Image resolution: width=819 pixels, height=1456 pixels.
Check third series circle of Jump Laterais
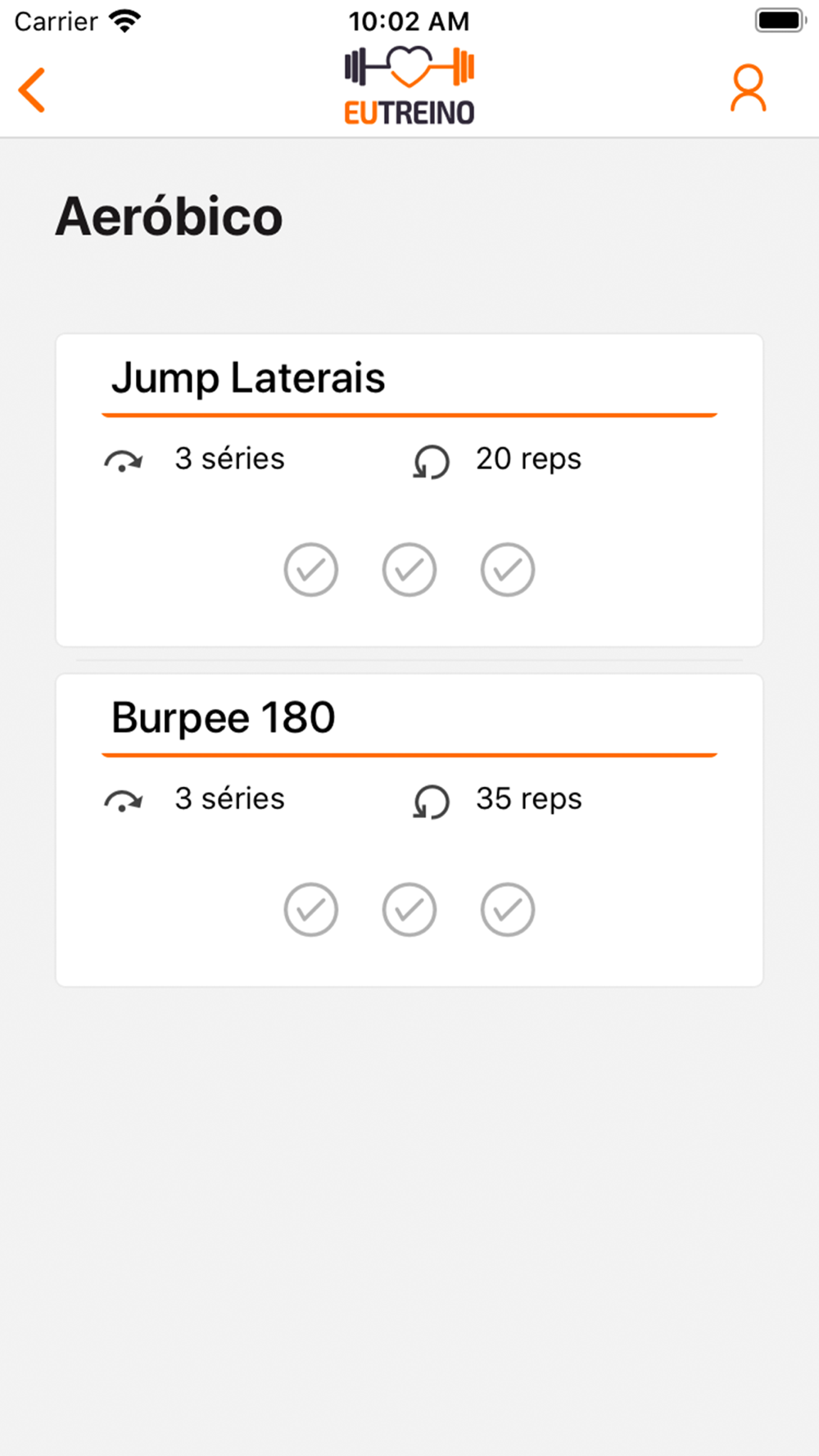click(x=508, y=569)
